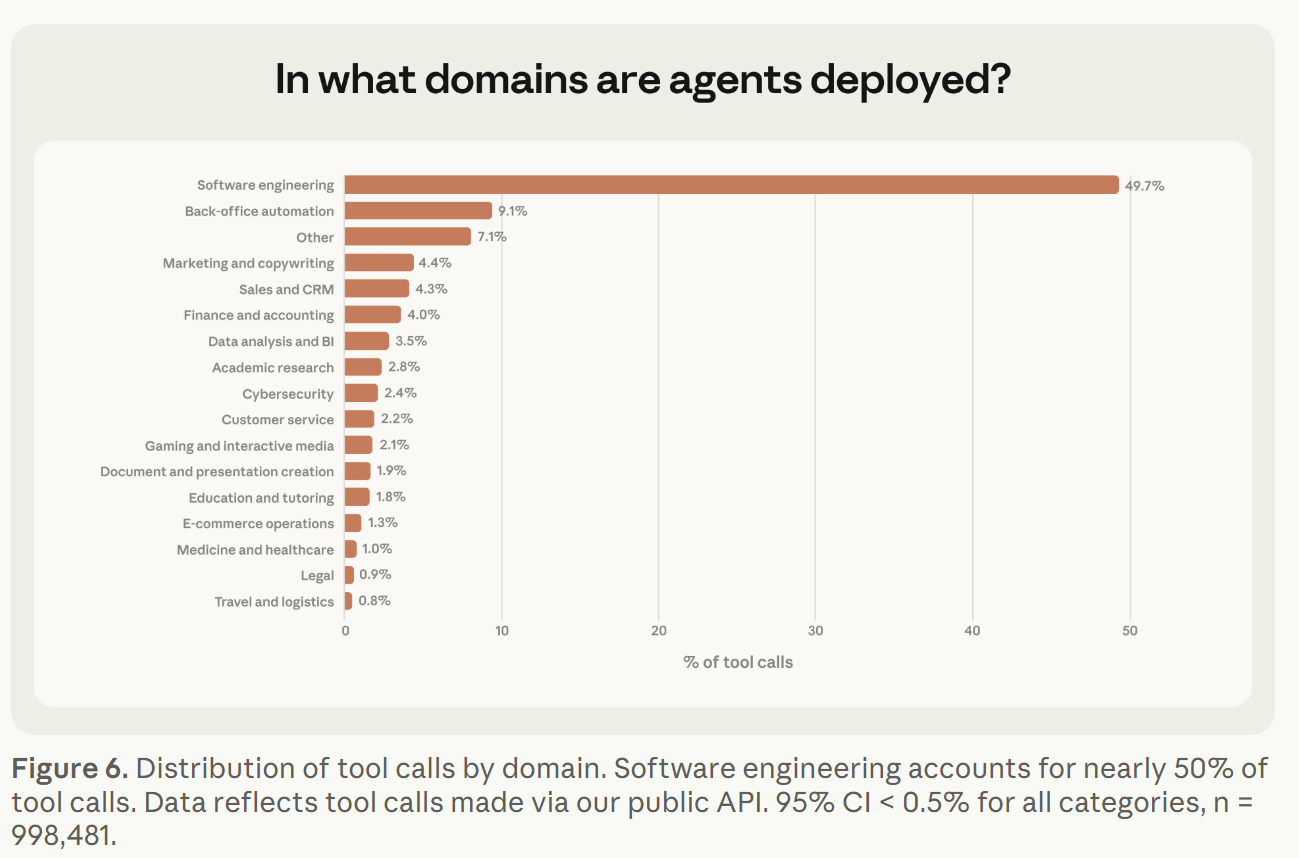This screenshot has height=858, width=1299.
Task: Select the Finance and accounting label
Action: [258, 315]
